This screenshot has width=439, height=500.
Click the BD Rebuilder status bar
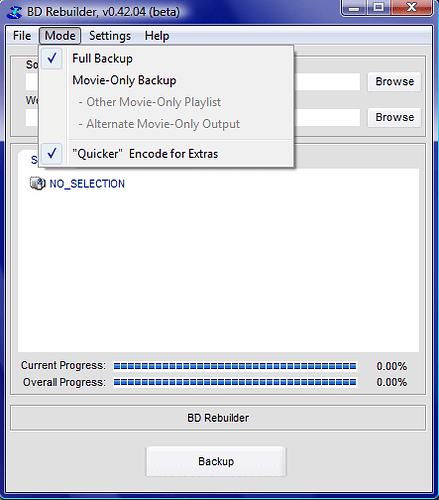pos(218,418)
